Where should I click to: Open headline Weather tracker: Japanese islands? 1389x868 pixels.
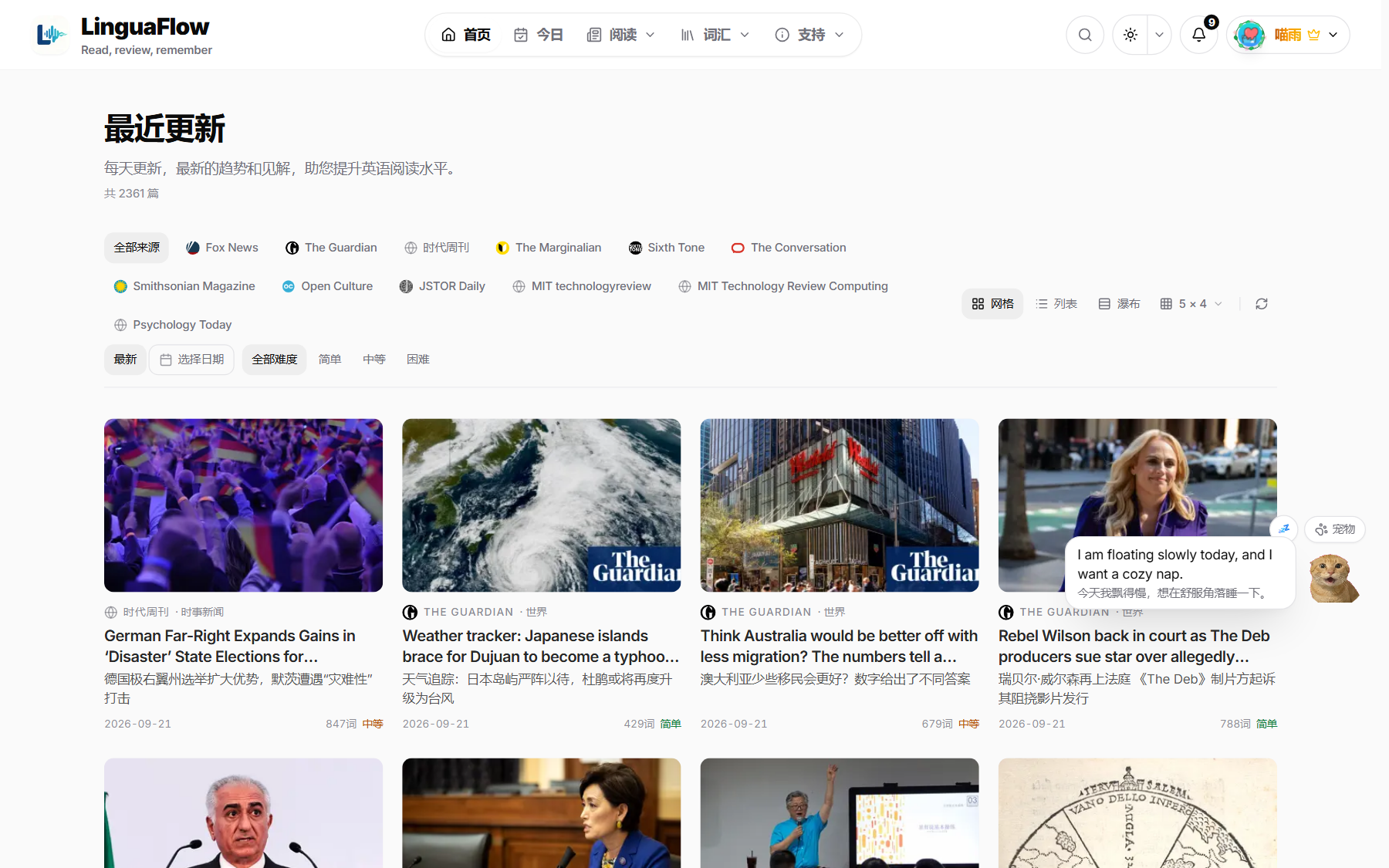(x=541, y=647)
